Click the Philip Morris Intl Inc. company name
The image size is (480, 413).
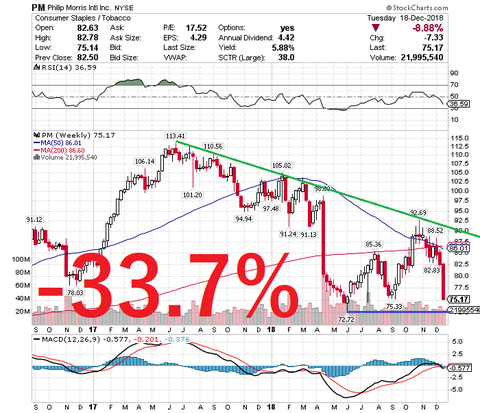79,8
